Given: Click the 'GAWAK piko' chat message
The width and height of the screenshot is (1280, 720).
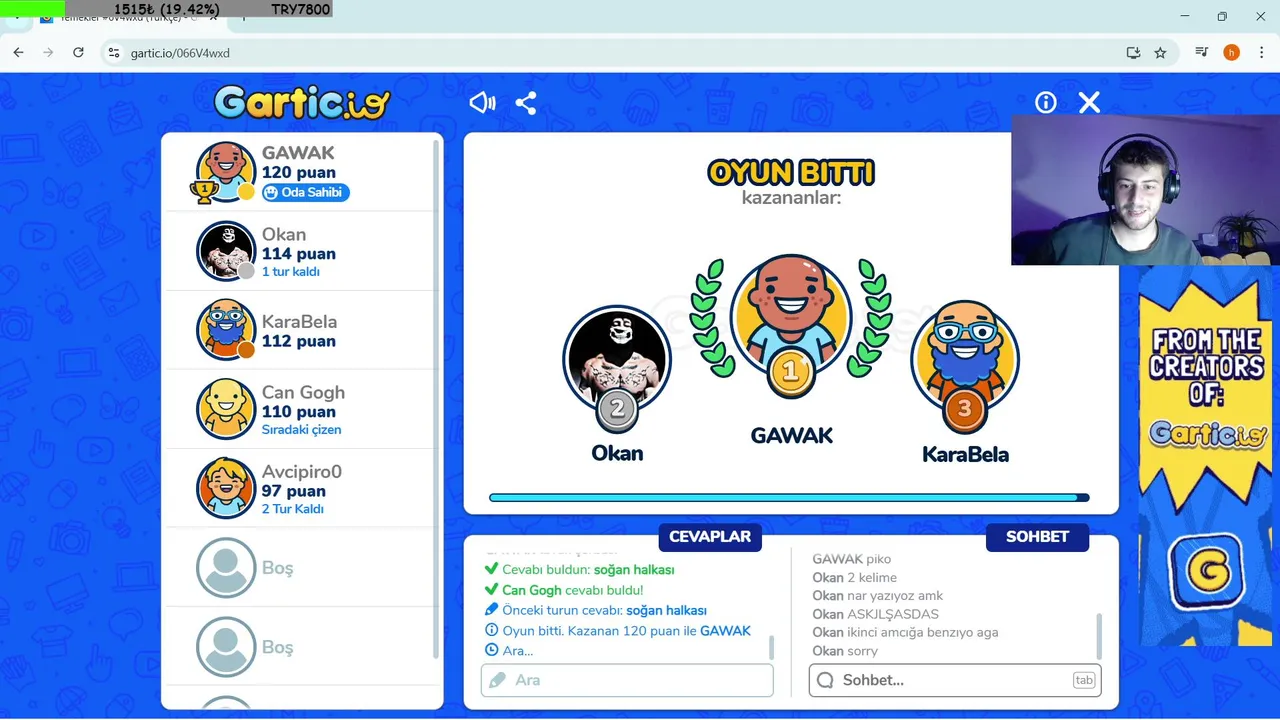Looking at the screenshot, I should coord(851,559).
